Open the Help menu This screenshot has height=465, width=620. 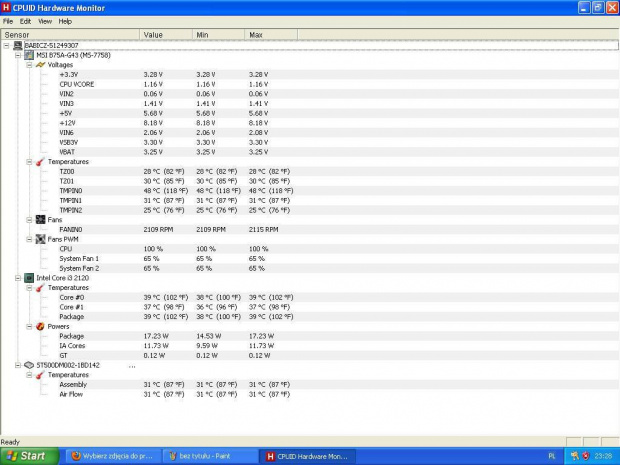[65, 21]
